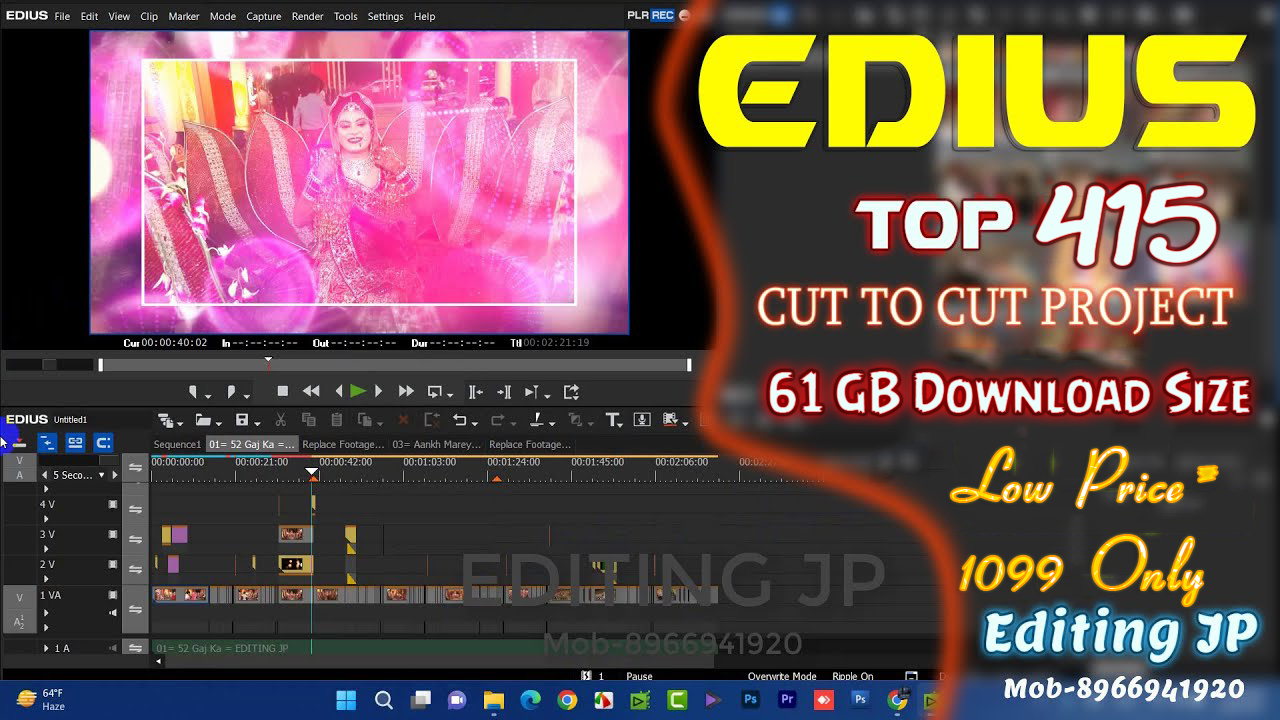Click the Save Project floppy icon

coord(241,421)
